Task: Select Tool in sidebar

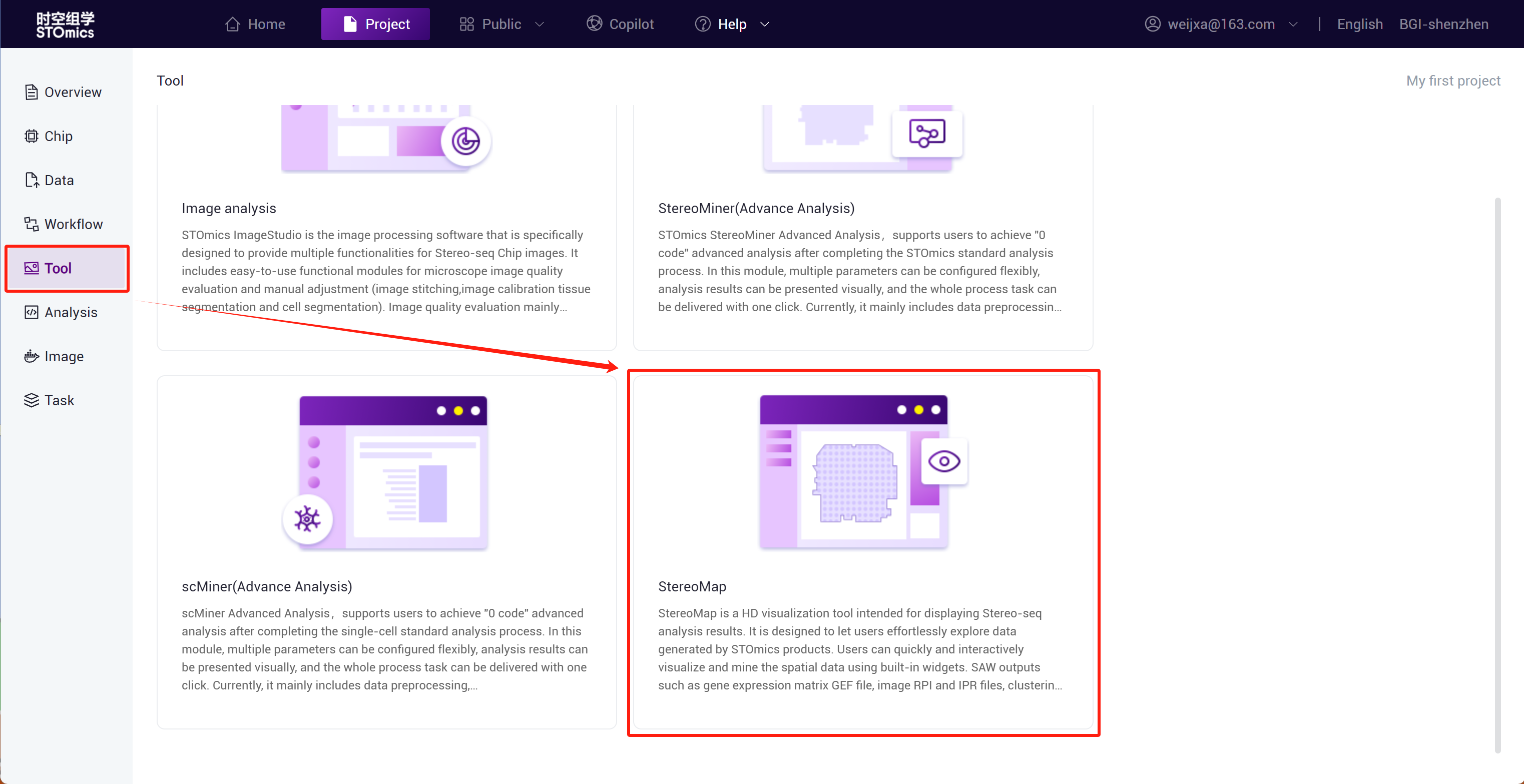Action: (x=66, y=269)
